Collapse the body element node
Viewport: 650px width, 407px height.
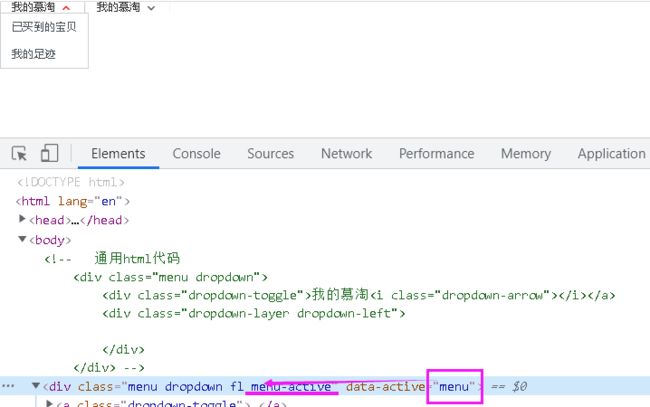[x=22, y=239]
